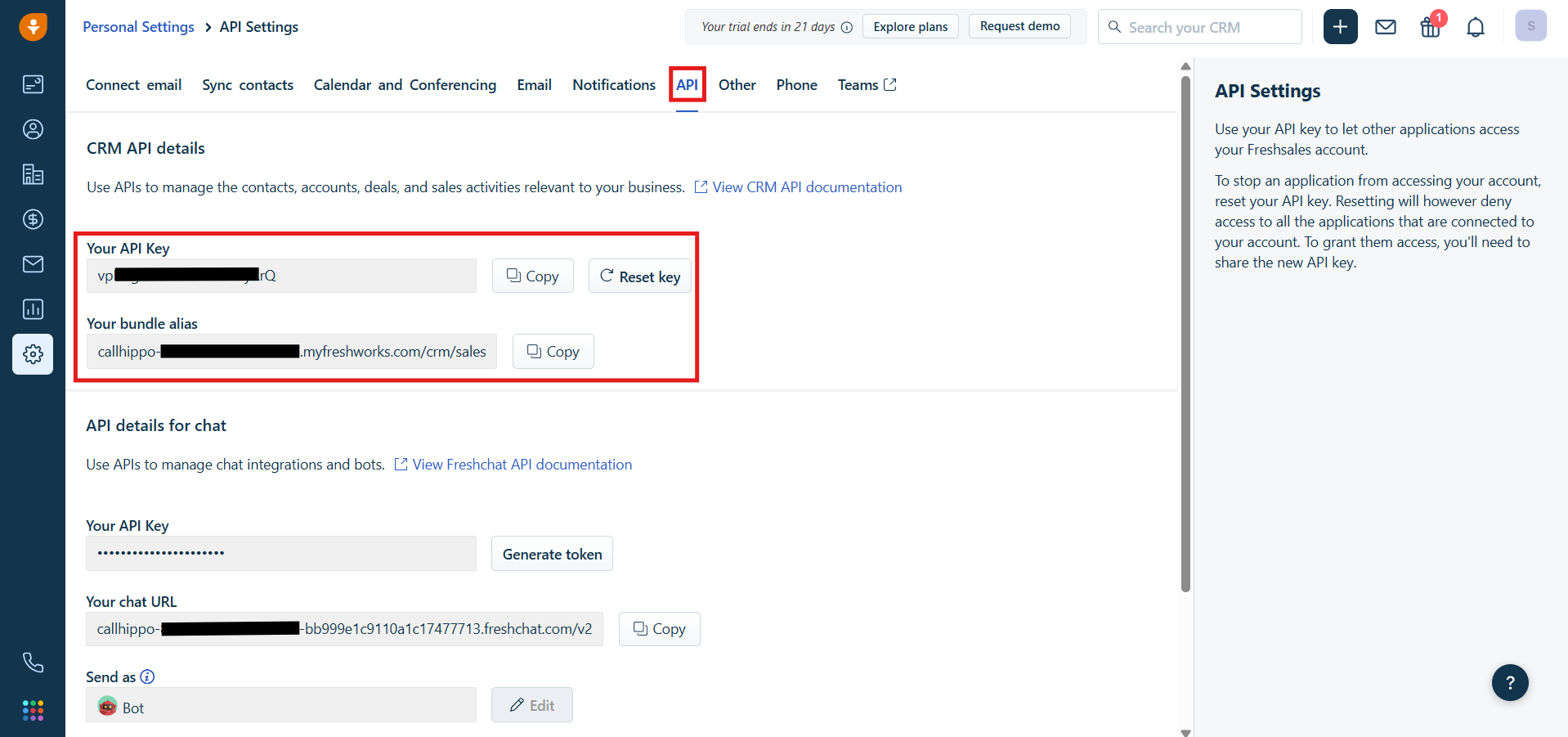Open the gift box icon with badge
Image resolution: width=1568 pixels, height=737 pixels.
[x=1431, y=25]
